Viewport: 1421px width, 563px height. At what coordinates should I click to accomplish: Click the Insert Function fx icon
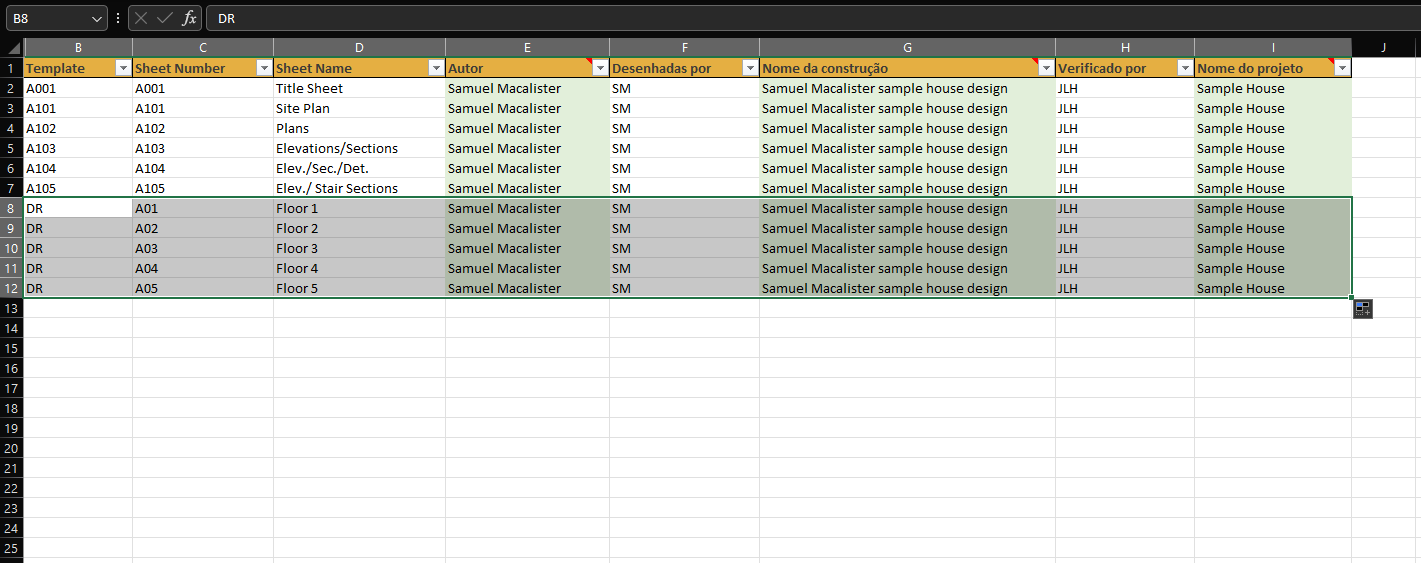189,18
